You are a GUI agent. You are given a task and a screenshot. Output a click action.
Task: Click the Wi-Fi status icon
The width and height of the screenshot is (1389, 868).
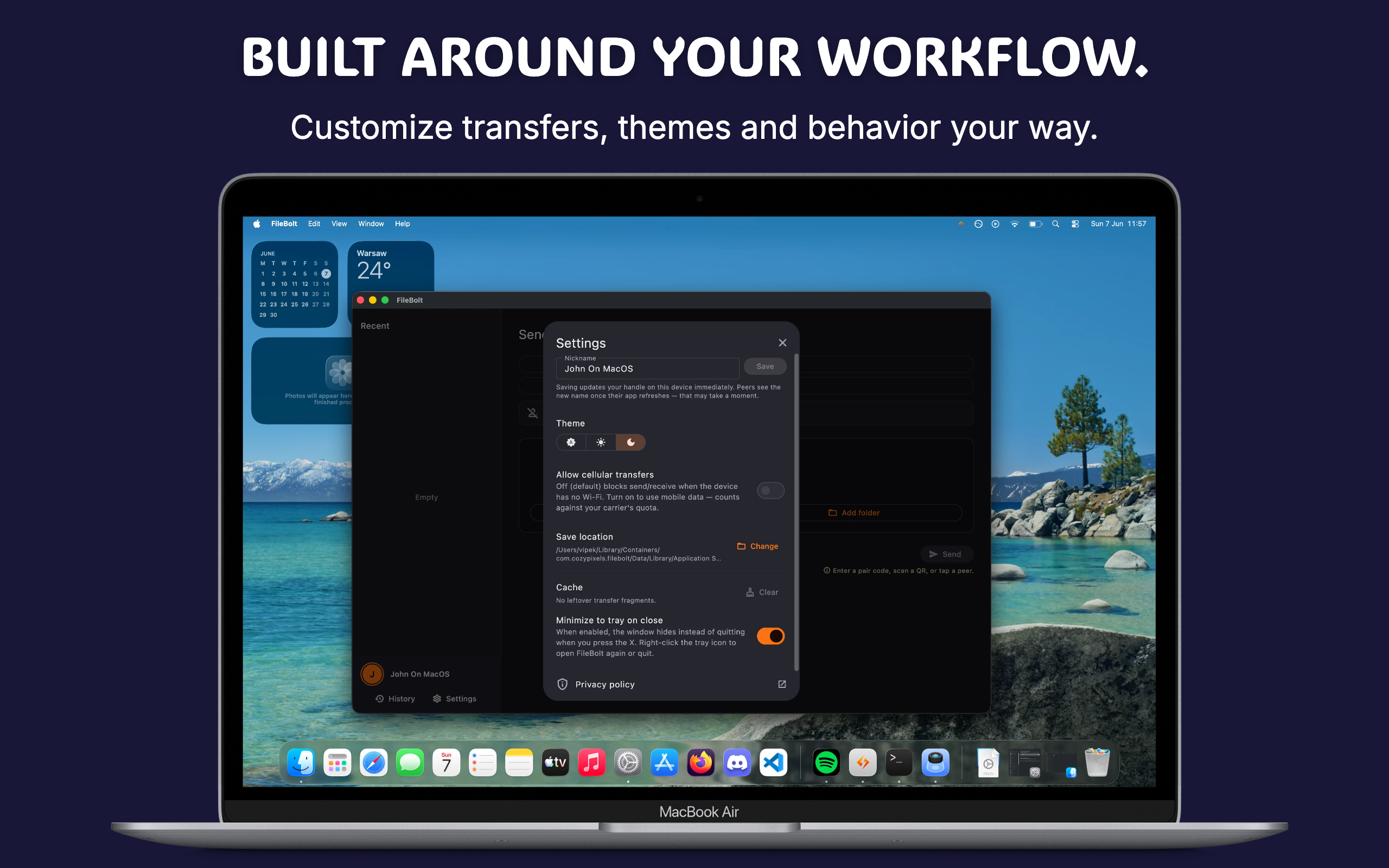pyautogui.click(x=1014, y=224)
